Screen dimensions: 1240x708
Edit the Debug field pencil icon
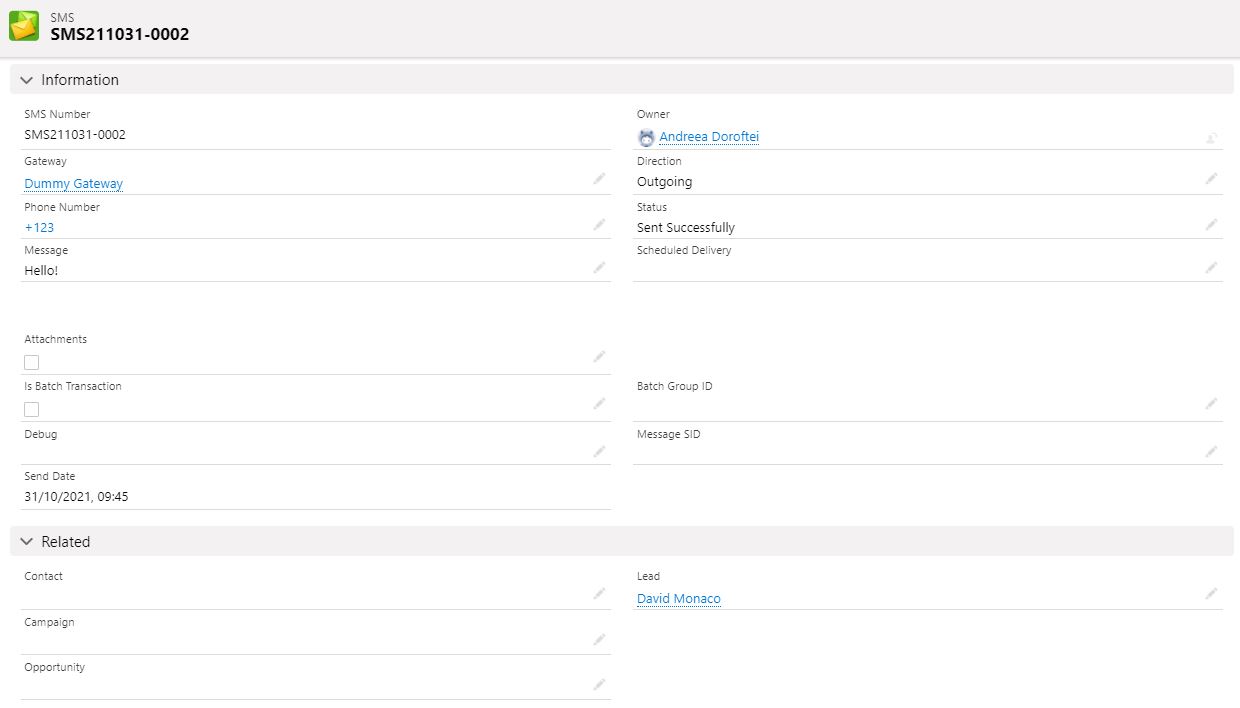click(599, 451)
